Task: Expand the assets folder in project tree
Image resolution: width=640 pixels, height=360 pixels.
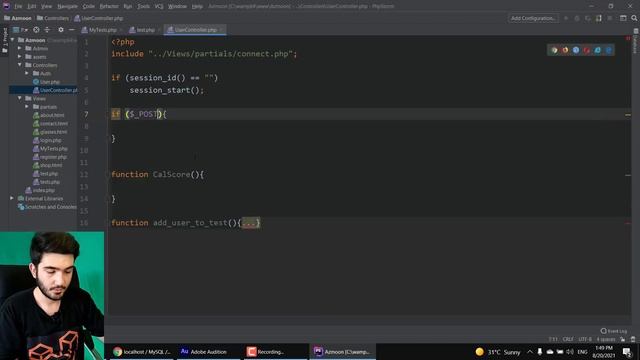Action: (20, 57)
